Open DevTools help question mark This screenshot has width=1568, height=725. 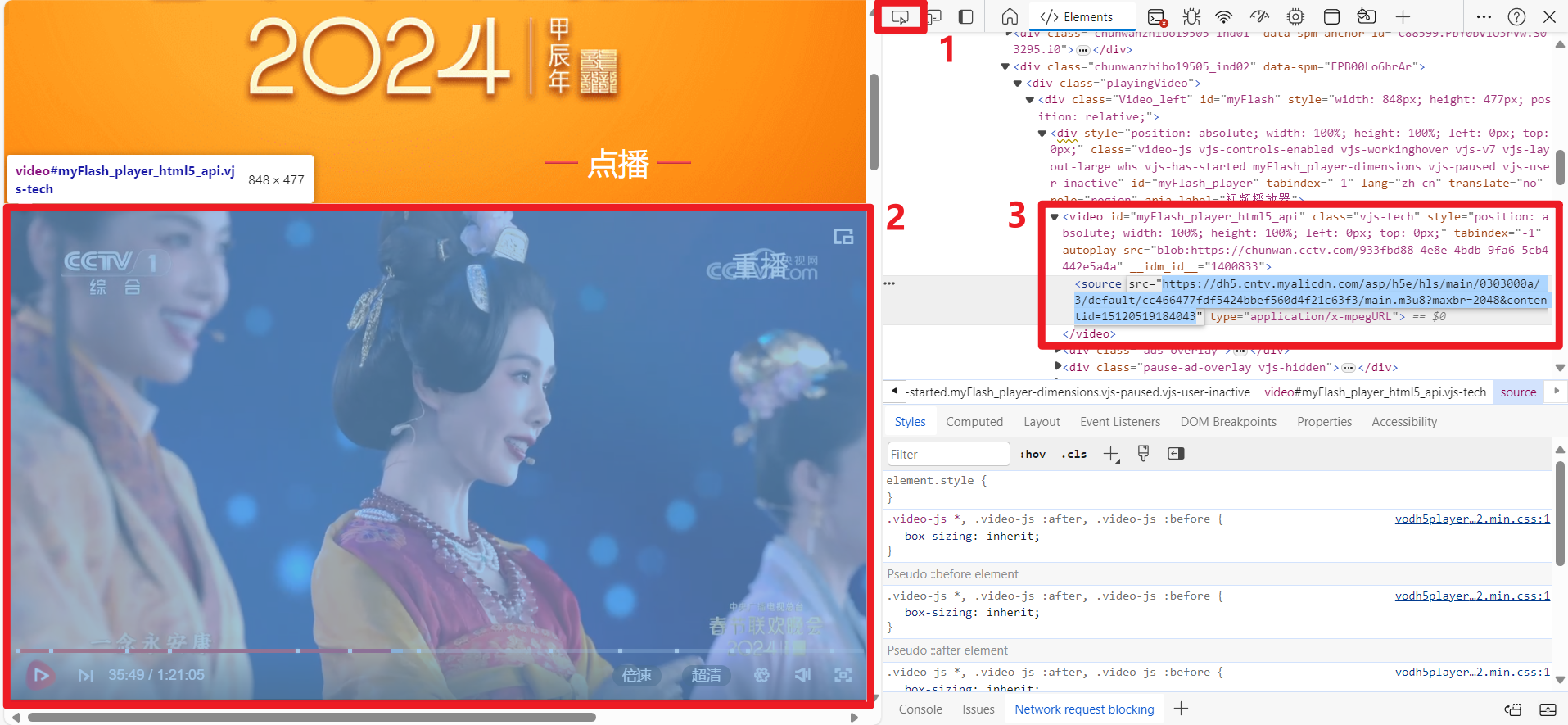tap(1516, 17)
